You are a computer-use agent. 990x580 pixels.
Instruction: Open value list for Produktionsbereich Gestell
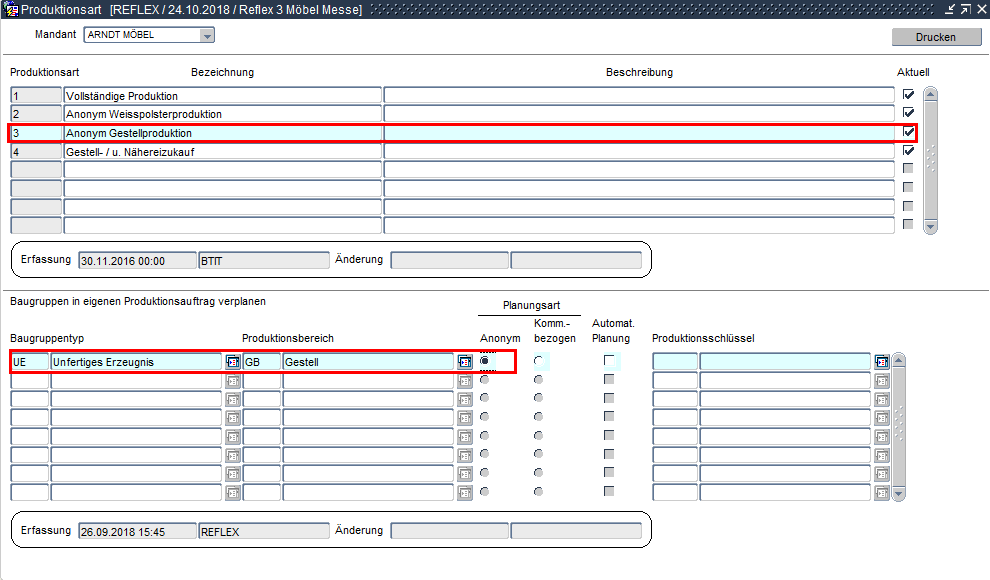[465, 361]
